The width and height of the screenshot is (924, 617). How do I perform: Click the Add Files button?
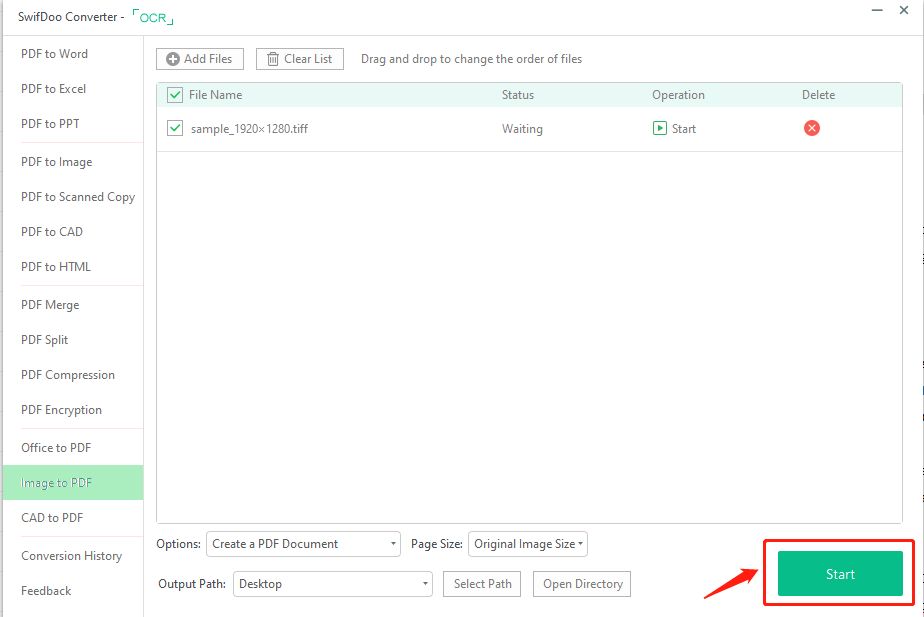[200, 59]
